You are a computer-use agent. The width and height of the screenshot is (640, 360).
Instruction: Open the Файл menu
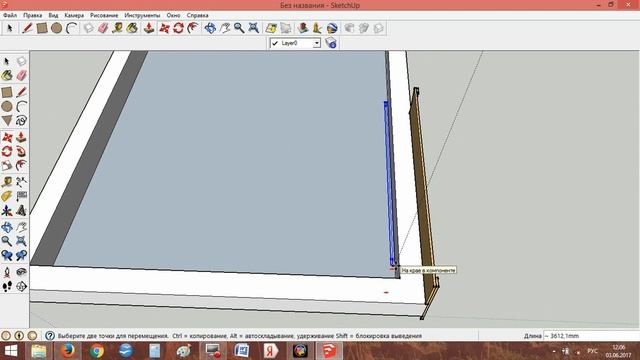click(10, 15)
